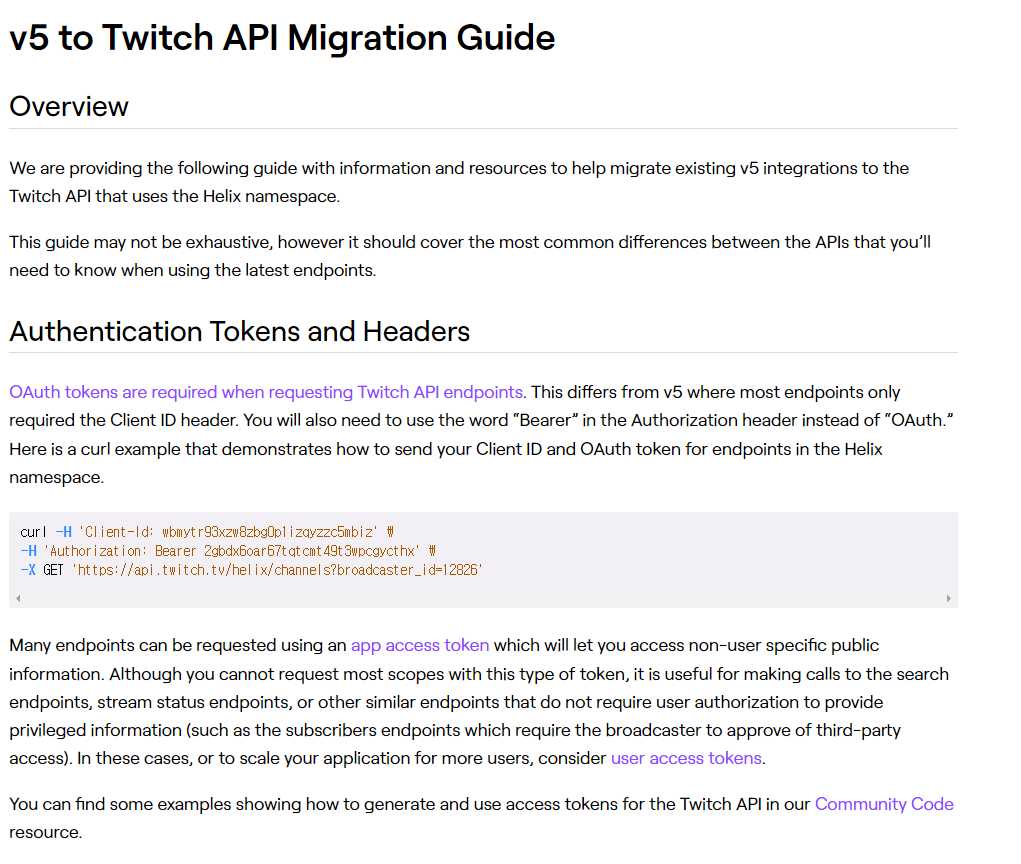Click the Authorization: Bearer code line
The height and width of the screenshot is (864, 1021).
coord(228,551)
